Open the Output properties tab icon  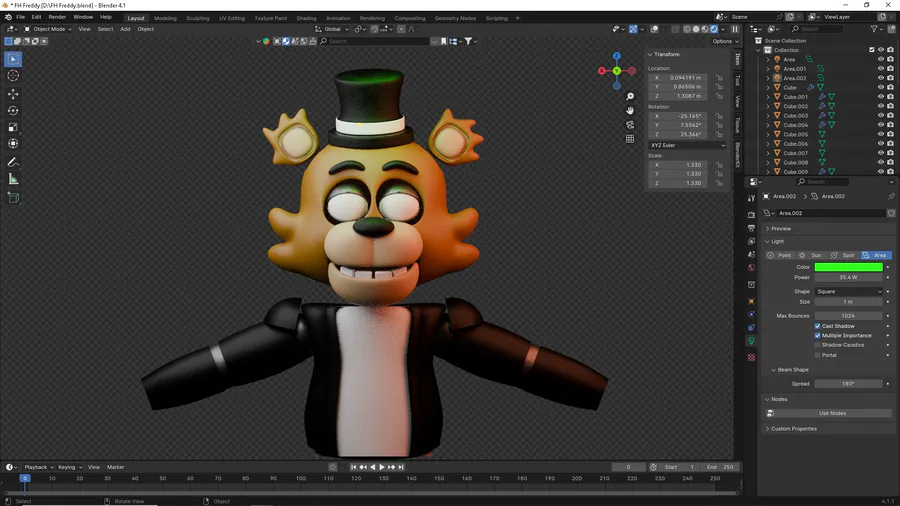click(x=751, y=228)
